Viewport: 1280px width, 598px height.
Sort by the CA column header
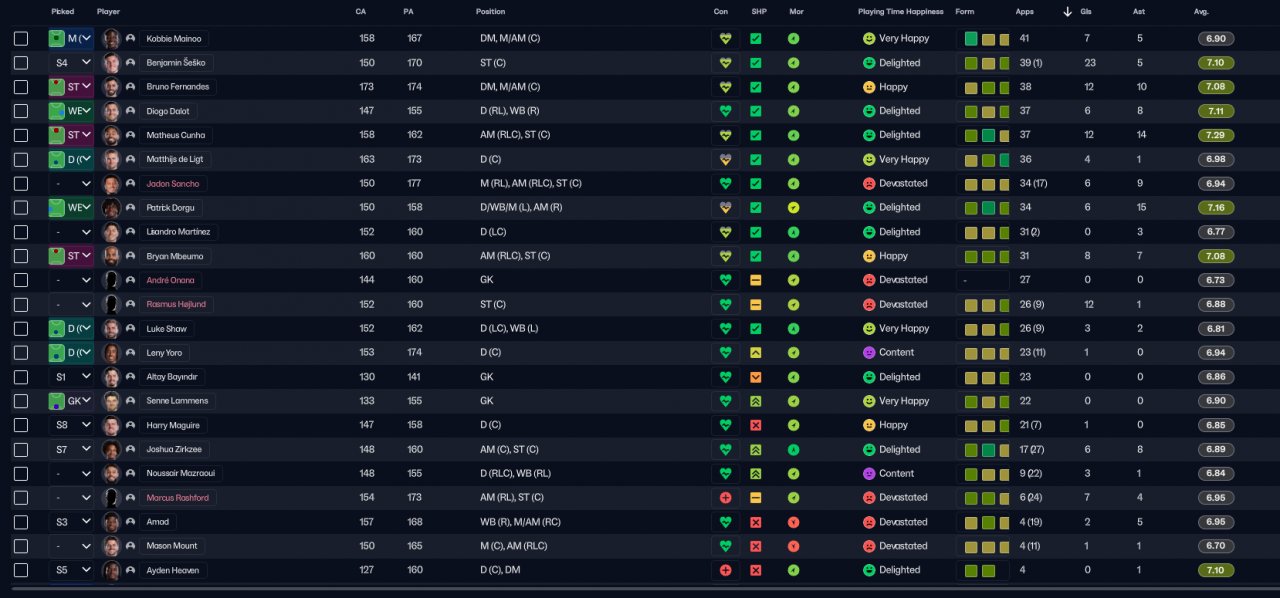pos(361,12)
